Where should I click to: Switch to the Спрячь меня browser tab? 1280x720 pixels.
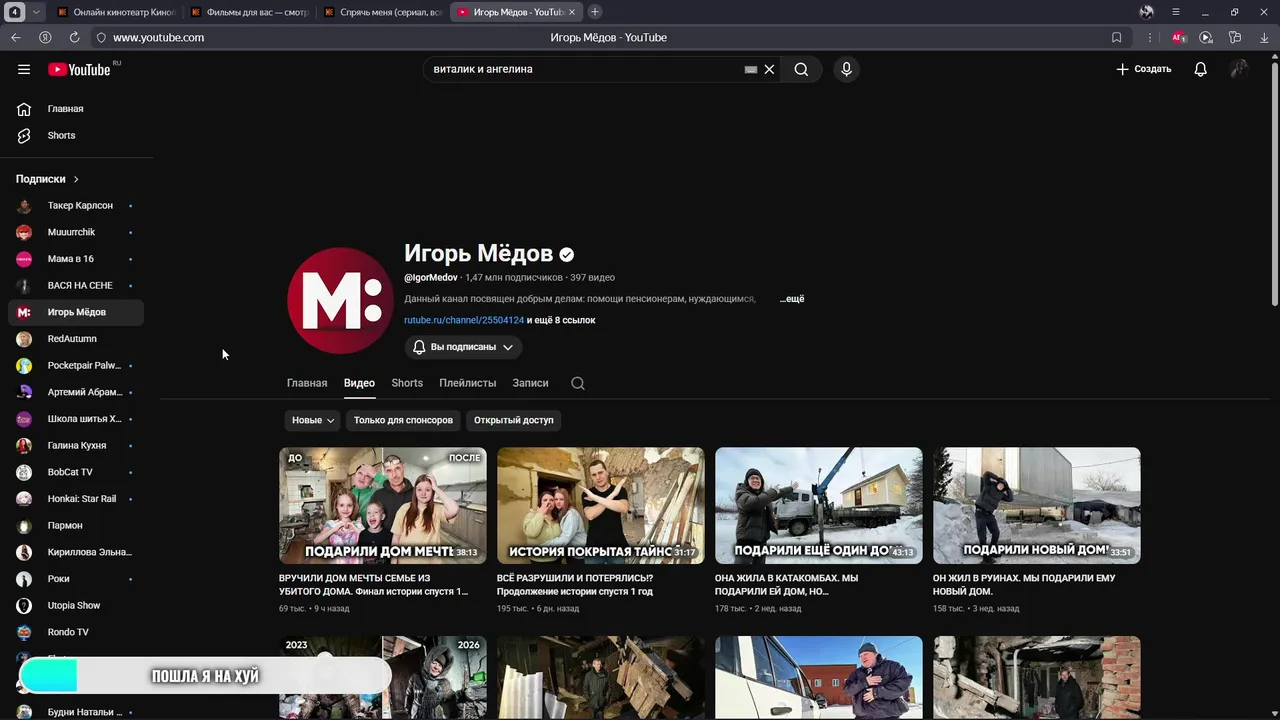(x=382, y=12)
